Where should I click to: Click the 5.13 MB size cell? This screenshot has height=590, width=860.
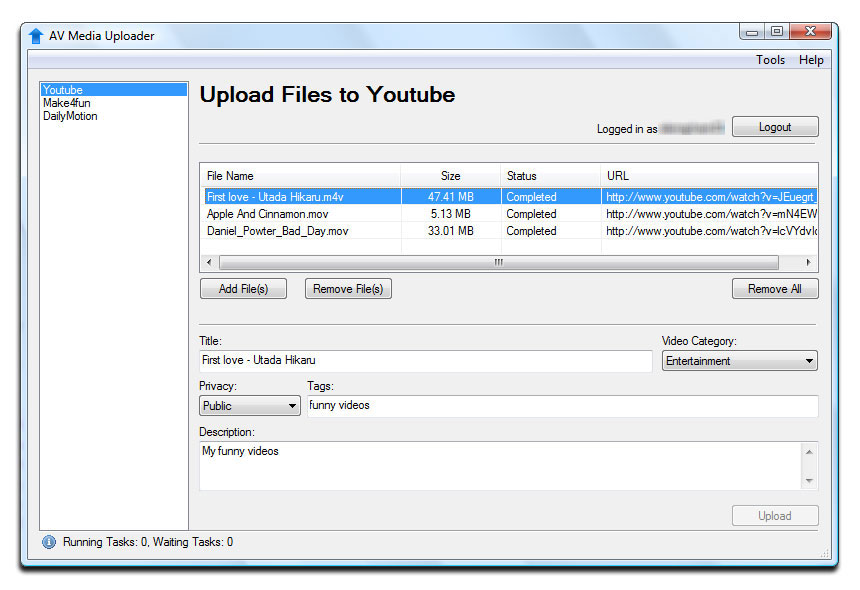point(451,214)
